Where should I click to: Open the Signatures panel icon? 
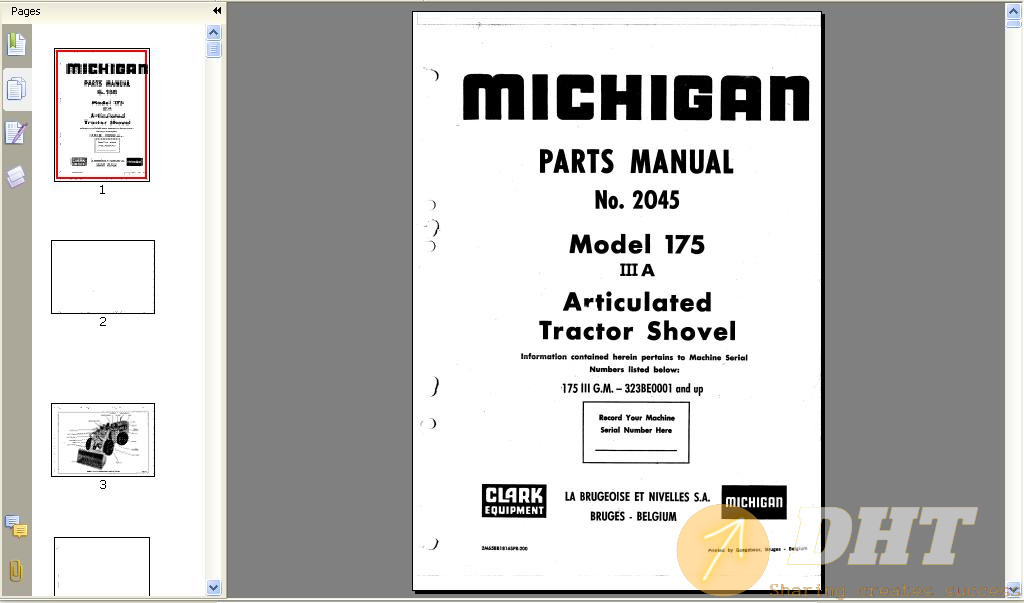[16, 133]
